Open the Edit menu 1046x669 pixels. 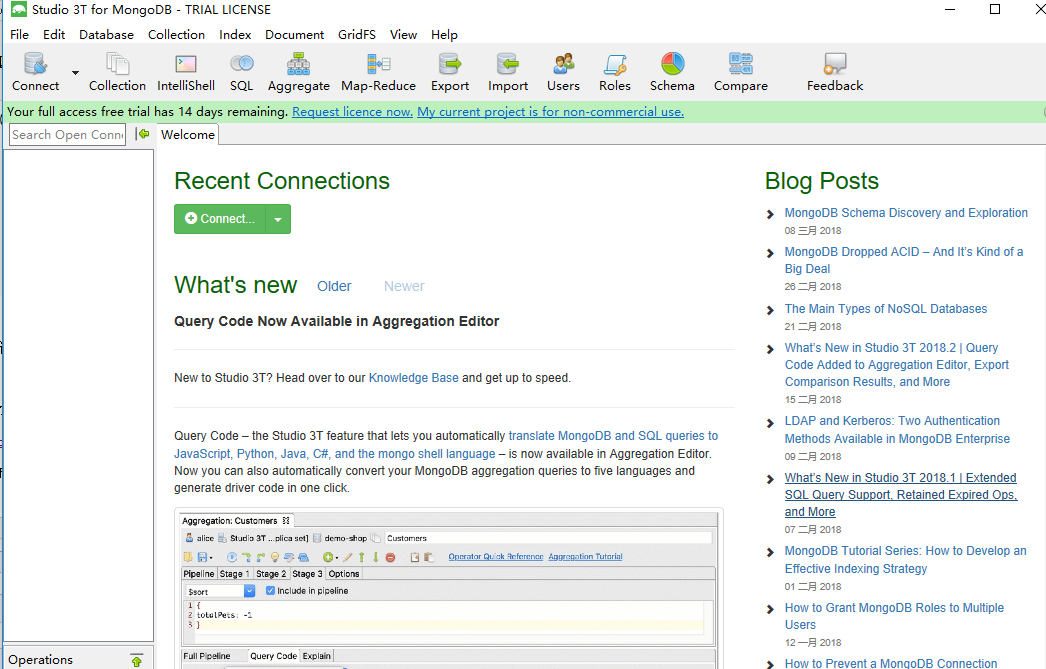pos(54,35)
